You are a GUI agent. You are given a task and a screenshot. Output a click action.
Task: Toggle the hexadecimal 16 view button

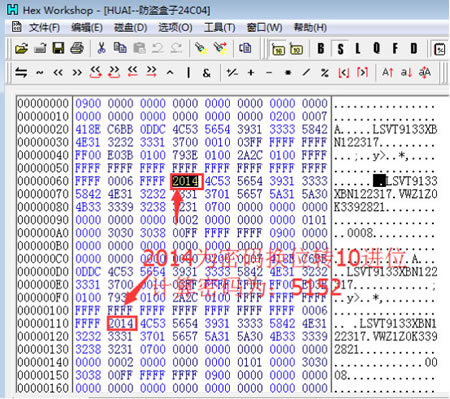click(x=278, y=49)
